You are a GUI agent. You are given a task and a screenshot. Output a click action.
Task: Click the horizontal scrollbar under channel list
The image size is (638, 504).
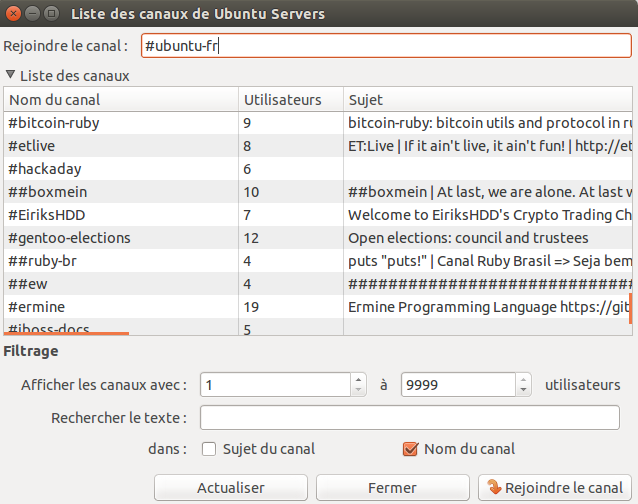[66, 334]
